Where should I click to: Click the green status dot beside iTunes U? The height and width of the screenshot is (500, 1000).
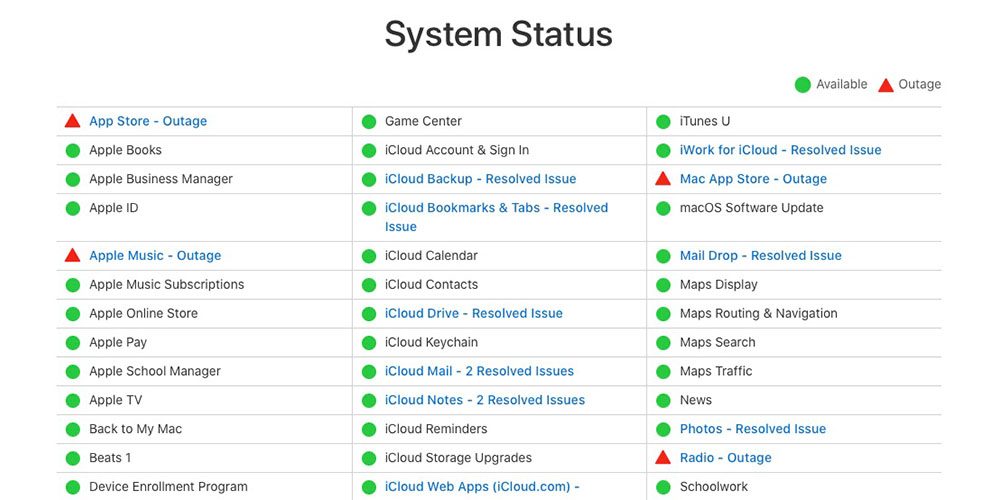663,122
